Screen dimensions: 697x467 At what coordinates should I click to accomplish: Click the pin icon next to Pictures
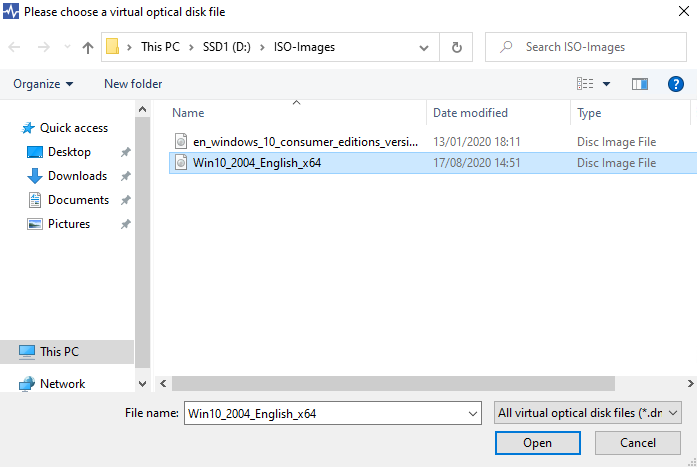(x=125, y=224)
